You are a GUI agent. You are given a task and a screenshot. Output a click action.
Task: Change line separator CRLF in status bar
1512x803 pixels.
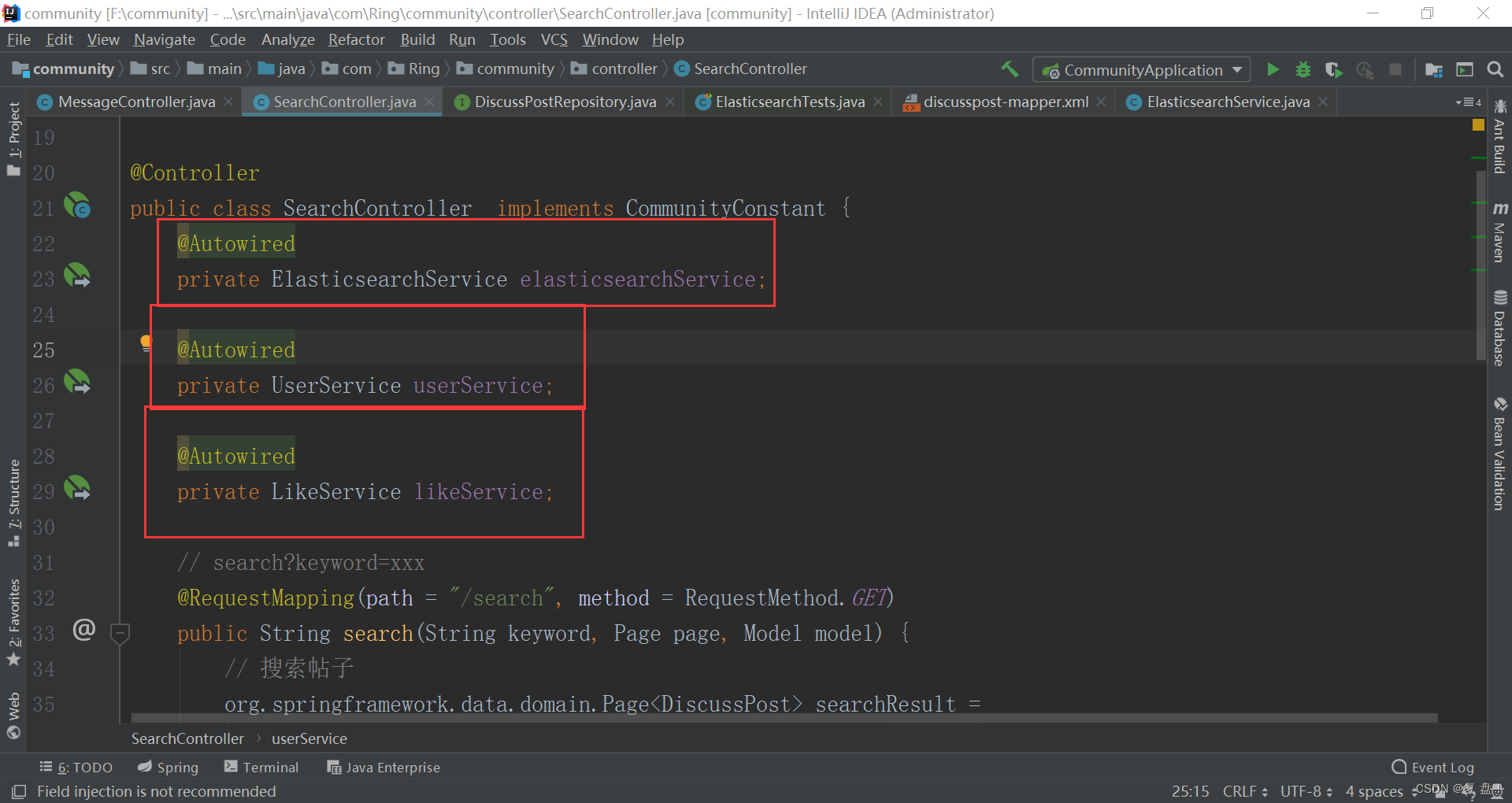click(1245, 791)
